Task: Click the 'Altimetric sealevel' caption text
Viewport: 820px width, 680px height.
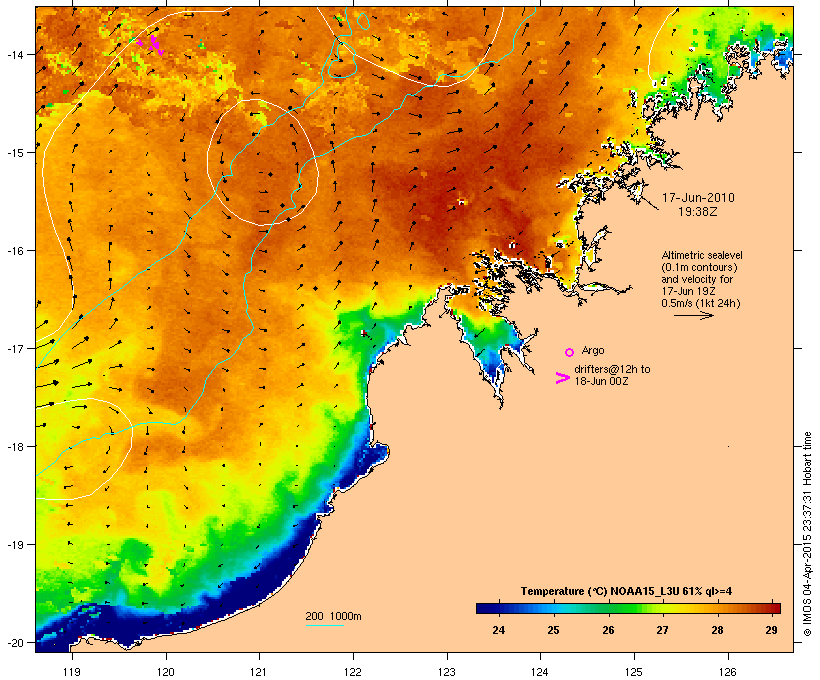Action: (702, 255)
